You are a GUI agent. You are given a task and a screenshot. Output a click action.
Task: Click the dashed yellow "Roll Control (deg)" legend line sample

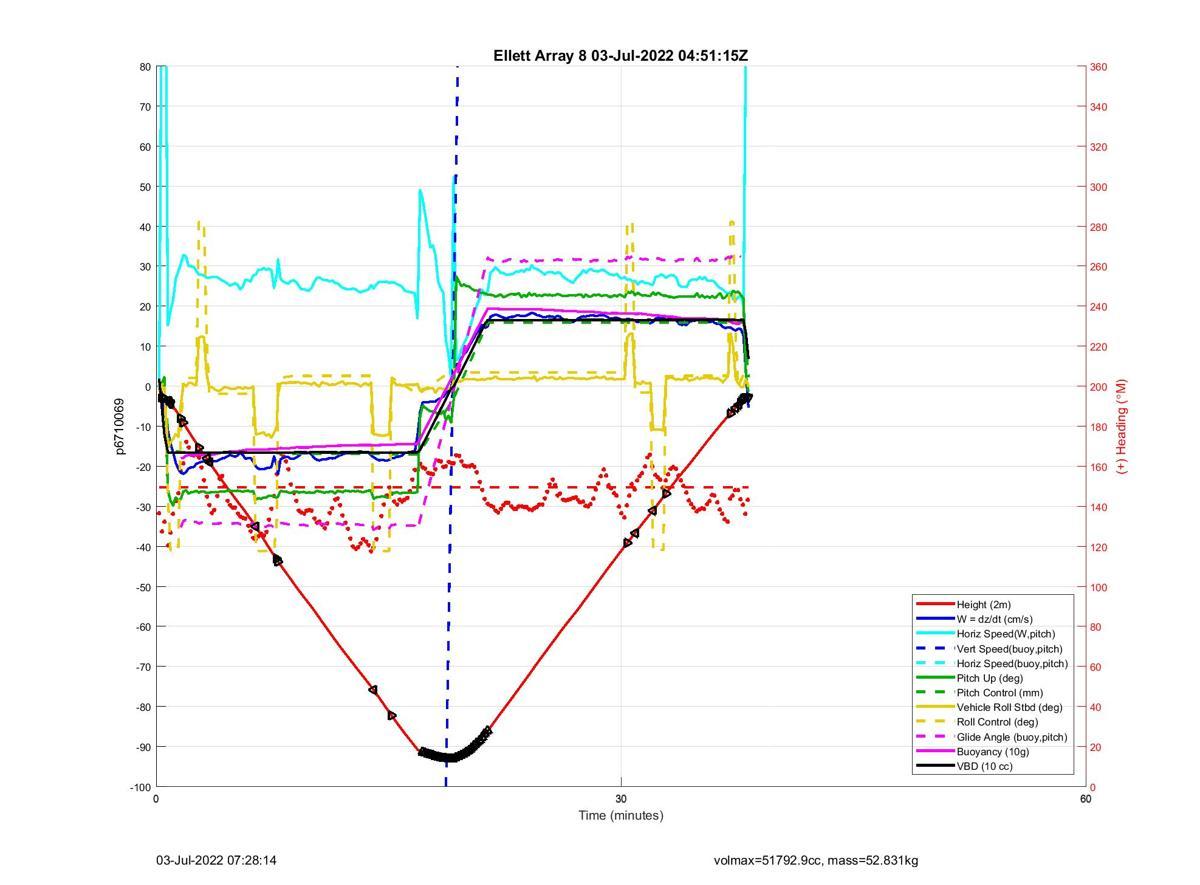pos(934,722)
